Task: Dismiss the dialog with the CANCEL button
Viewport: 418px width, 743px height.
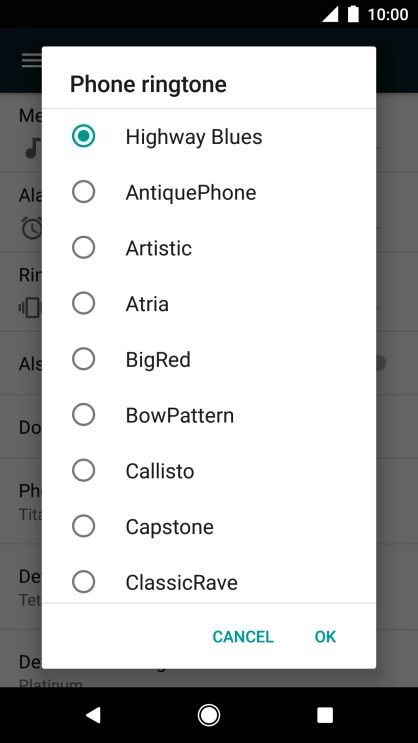Action: (243, 636)
